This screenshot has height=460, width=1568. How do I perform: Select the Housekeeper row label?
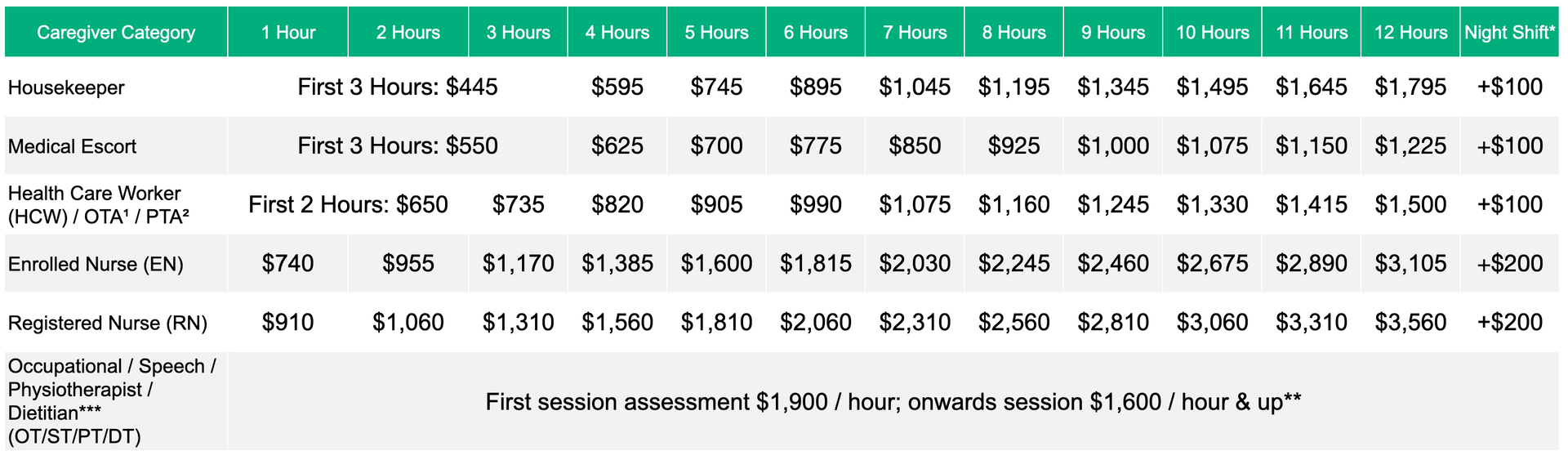[66, 87]
